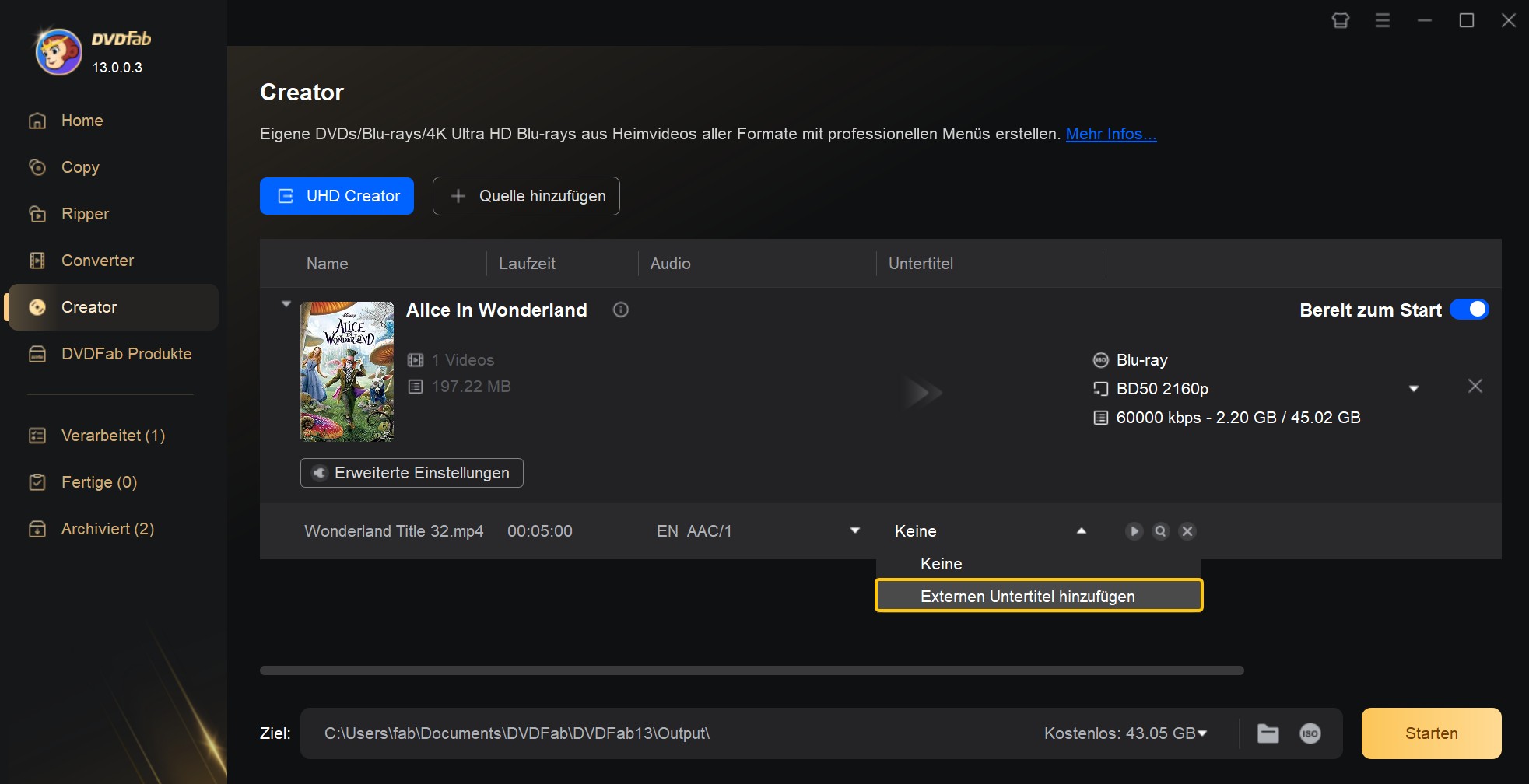This screenshot has width=1529, height=784.
Task: Click the 00:05:00 duration value
Action: click(x=540, y=531)
